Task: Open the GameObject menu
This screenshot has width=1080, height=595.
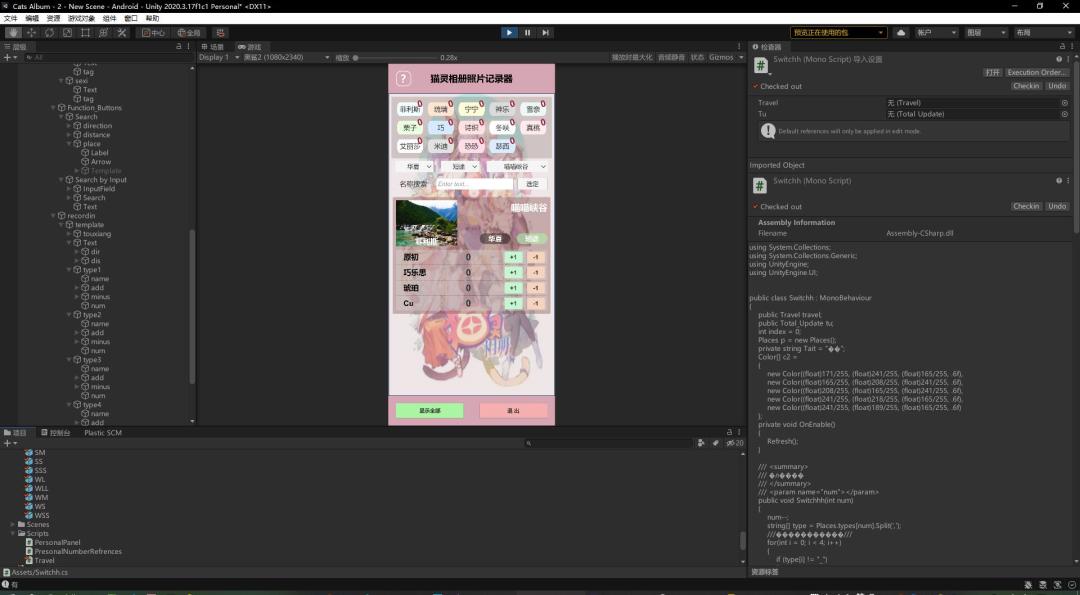Action: [x=81, y=19]
